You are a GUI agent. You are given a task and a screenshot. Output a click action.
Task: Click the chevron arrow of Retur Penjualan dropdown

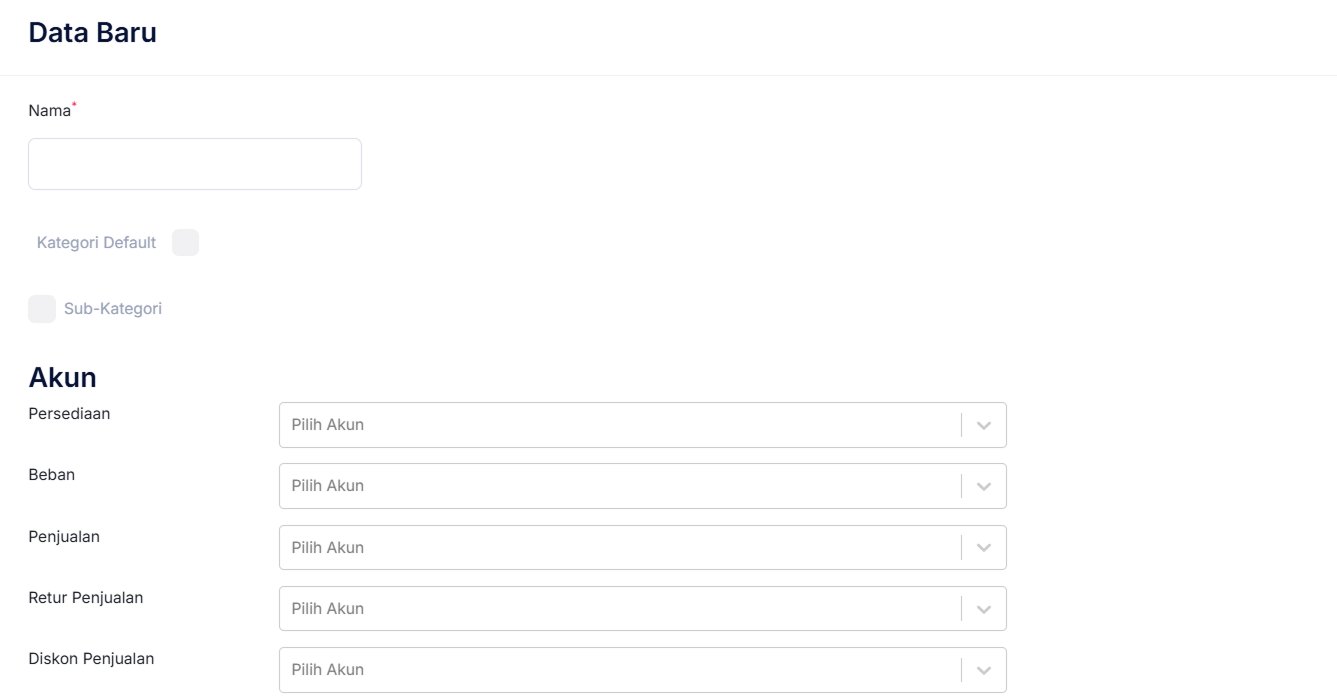pyautogui.click(x=983, y=609)
